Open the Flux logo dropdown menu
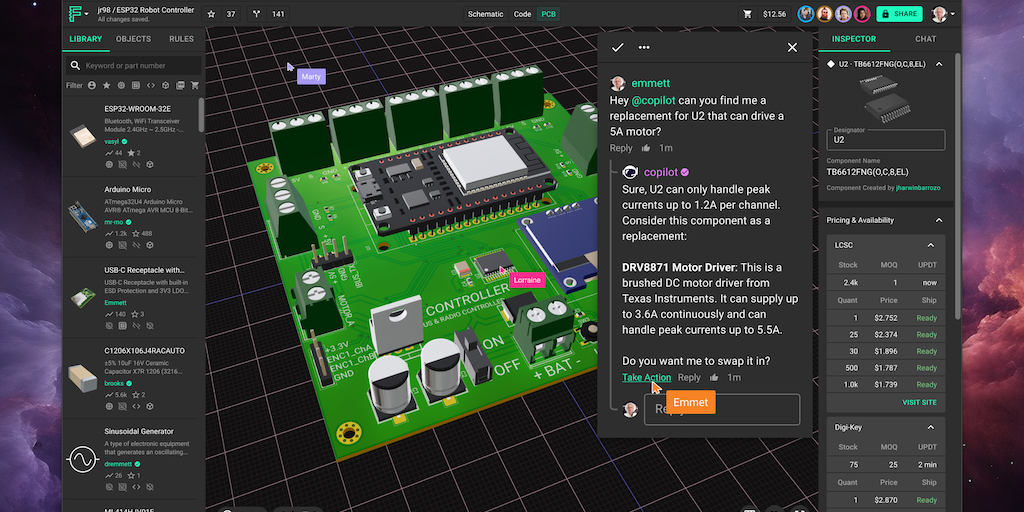Viewport: 1024px width, 512px height. [x=78, y=14]
